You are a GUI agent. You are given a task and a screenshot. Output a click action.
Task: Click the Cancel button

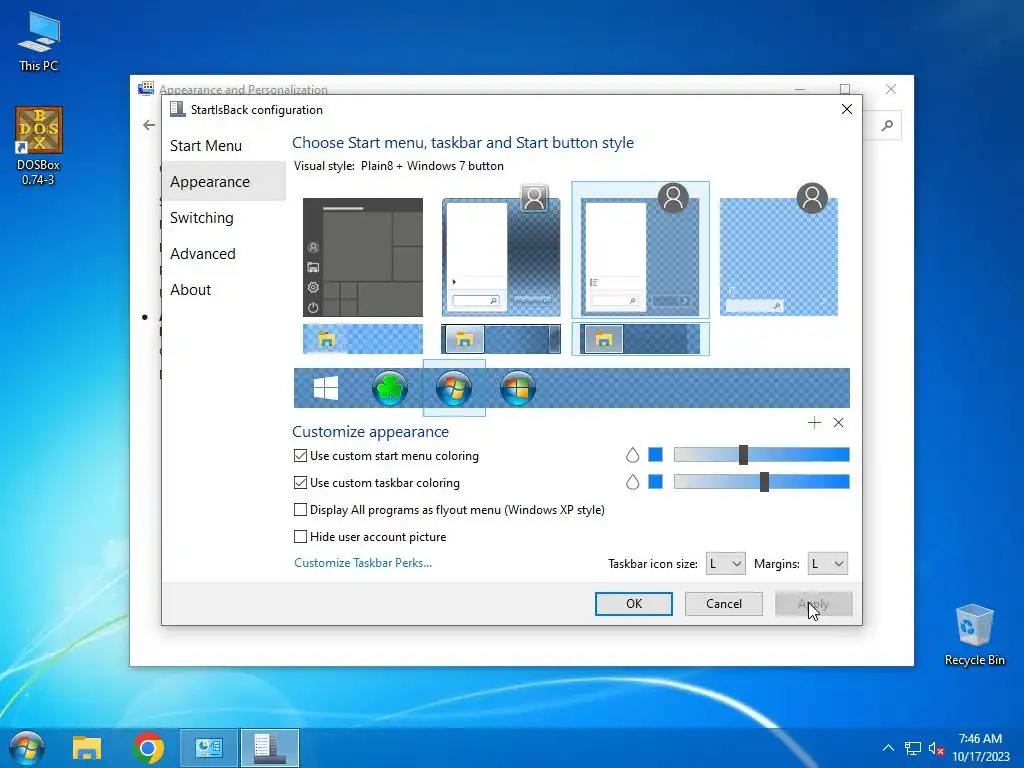coord(724,603)
